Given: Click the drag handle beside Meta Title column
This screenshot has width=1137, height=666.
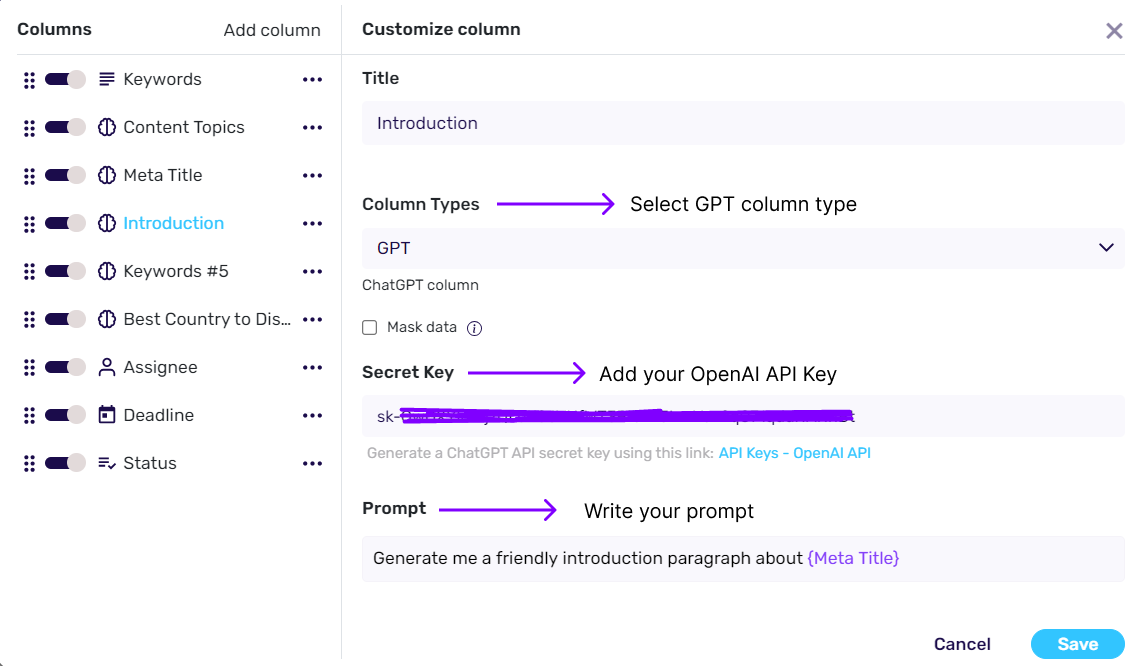Looking at the screenshot, I should [x=29, y=175].
